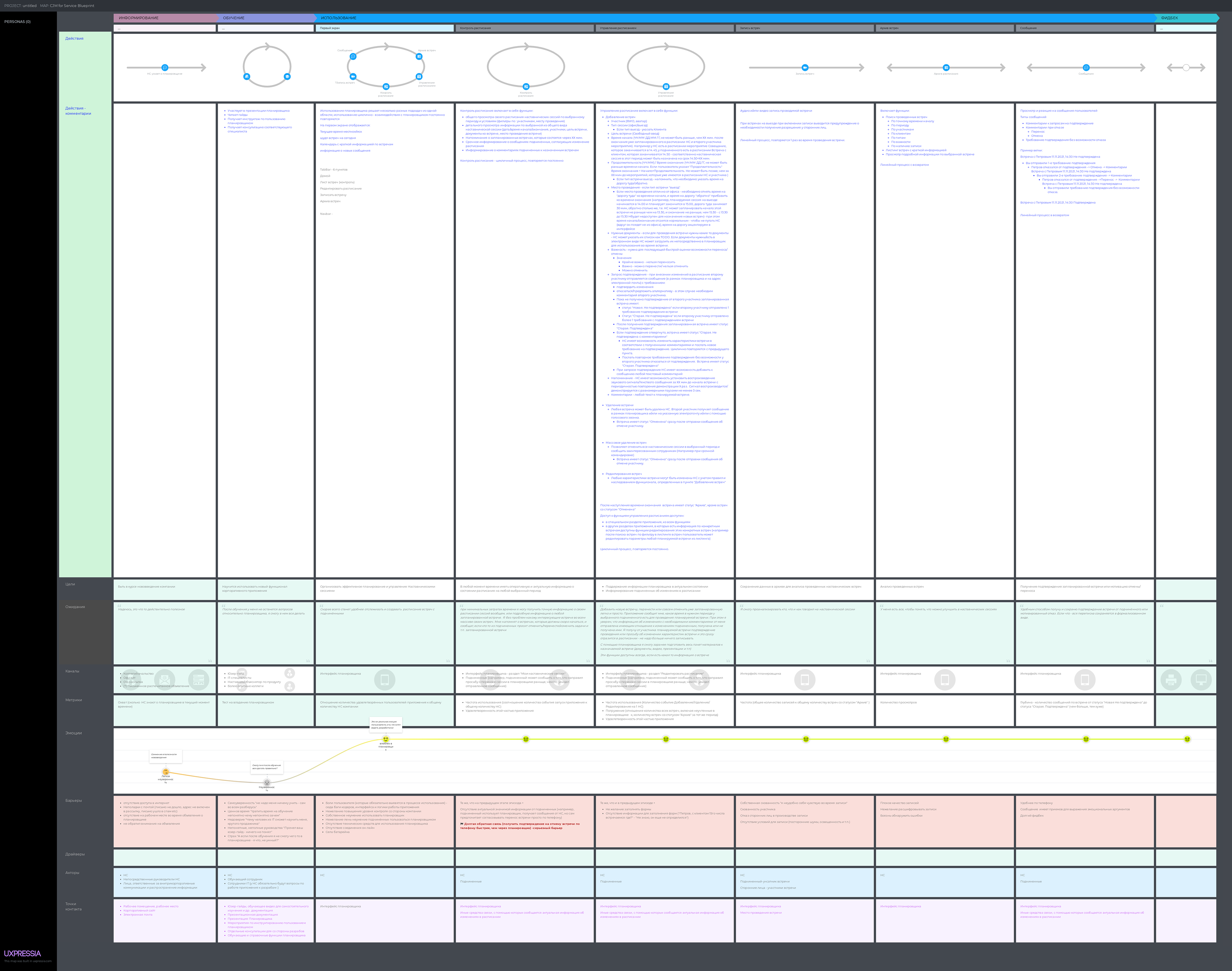This screenshot has height=971, width=1232.
Task: Click the 'Барьеры' row label
Action: tap(73, 800)
